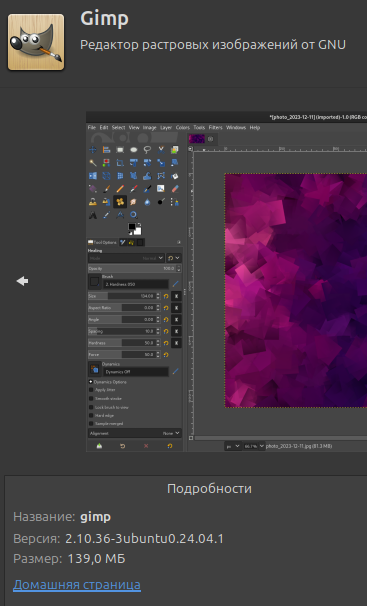Open the Alignment None dropdown
This screenshot has height=606, width=367.
click(x=134, y=433)
